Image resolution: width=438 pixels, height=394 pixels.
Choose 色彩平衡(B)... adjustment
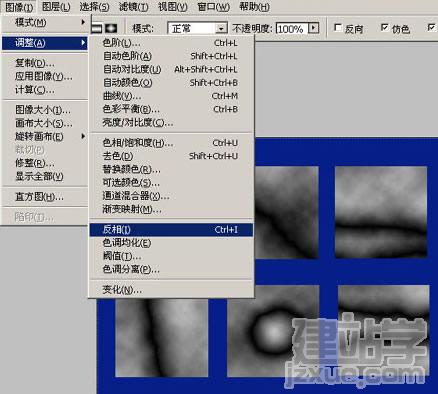[x=171, y=109]
